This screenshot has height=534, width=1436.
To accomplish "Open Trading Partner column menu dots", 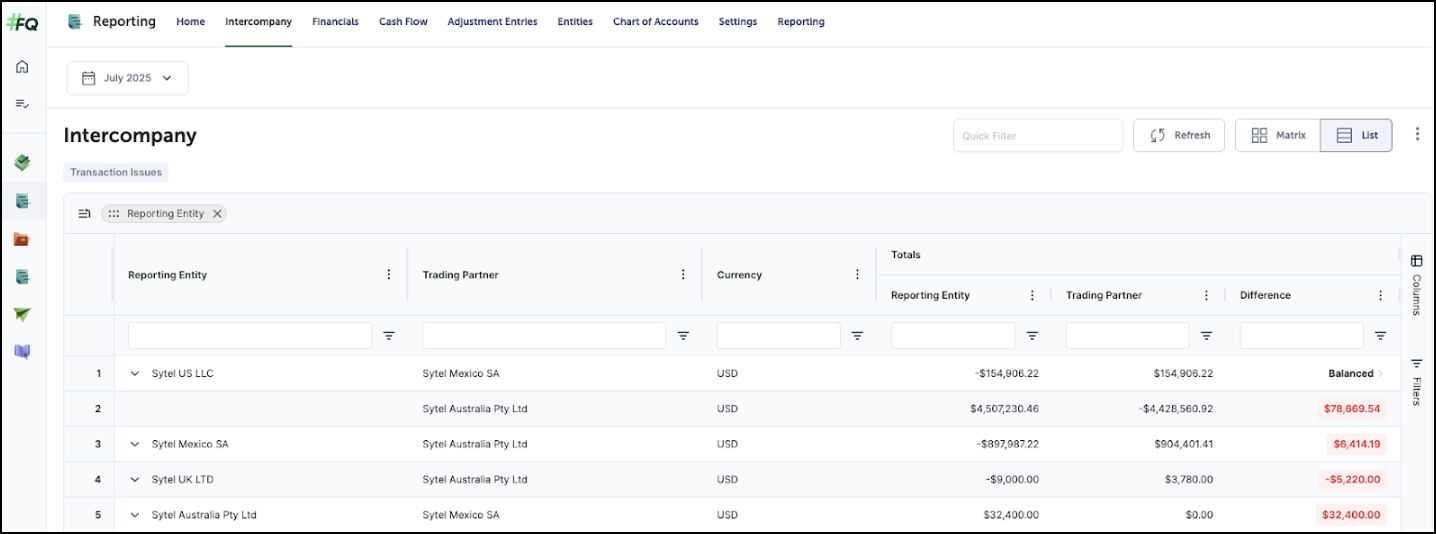I will 683,275.
